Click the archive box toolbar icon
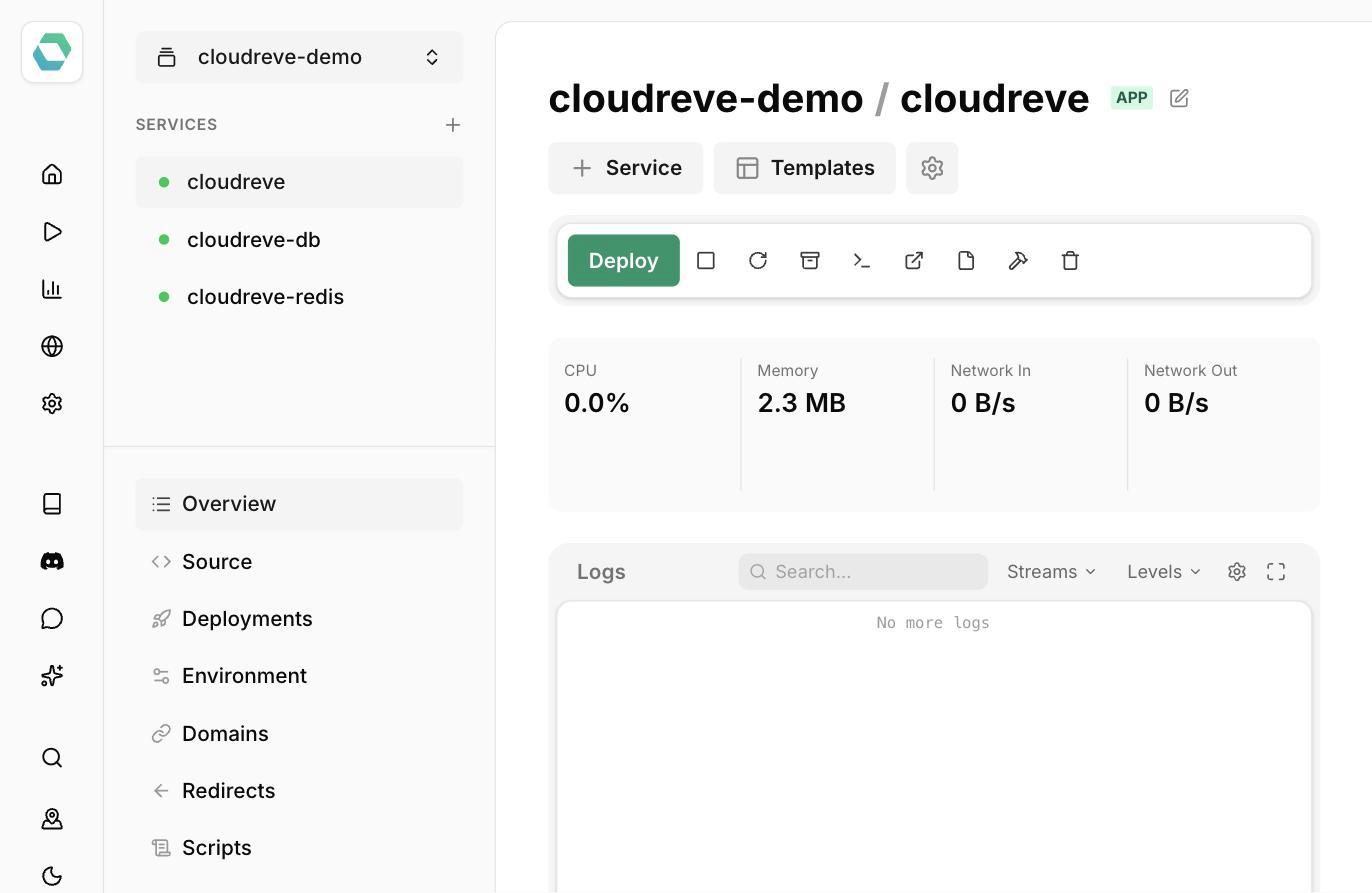This screenshot has height=893, width=1372. pos(810,261)
